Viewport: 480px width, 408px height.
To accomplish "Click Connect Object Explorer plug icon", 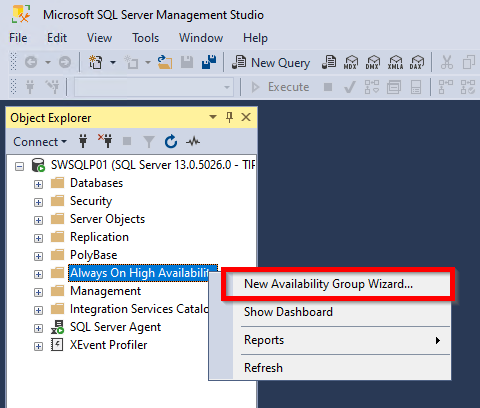I will point(83,141).
